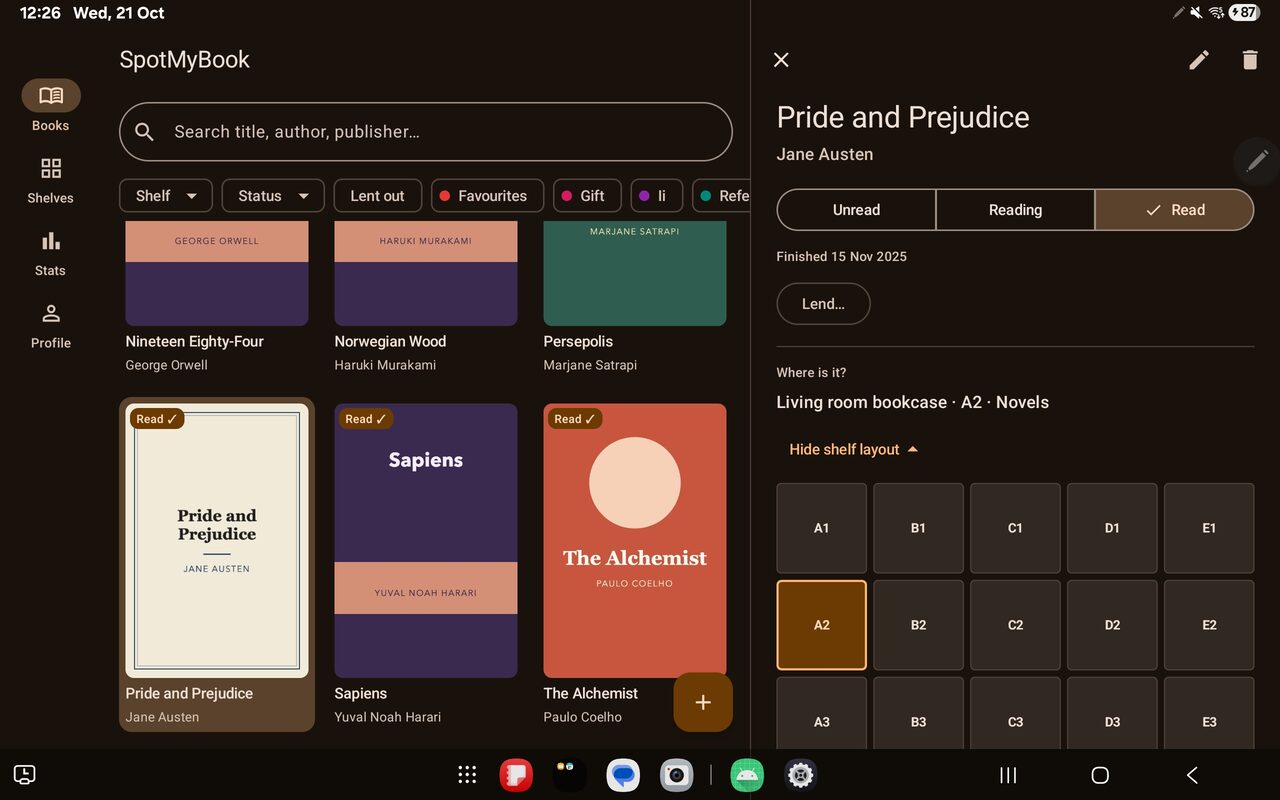Open the Stats bar chart icon
The width and height of the screenshot is (1280, 800).
(51, 241)
